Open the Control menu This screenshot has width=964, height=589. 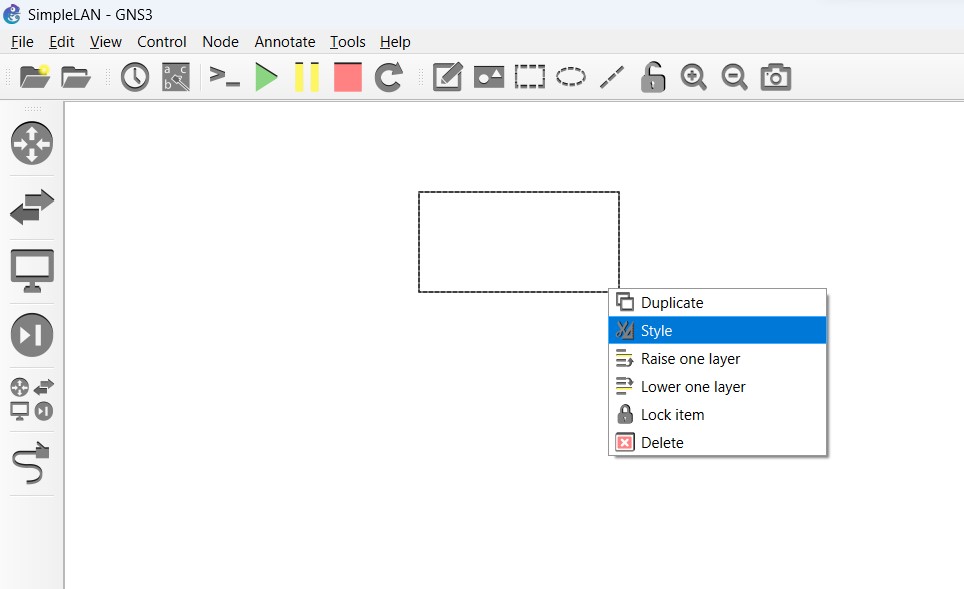tap(162, 42)
